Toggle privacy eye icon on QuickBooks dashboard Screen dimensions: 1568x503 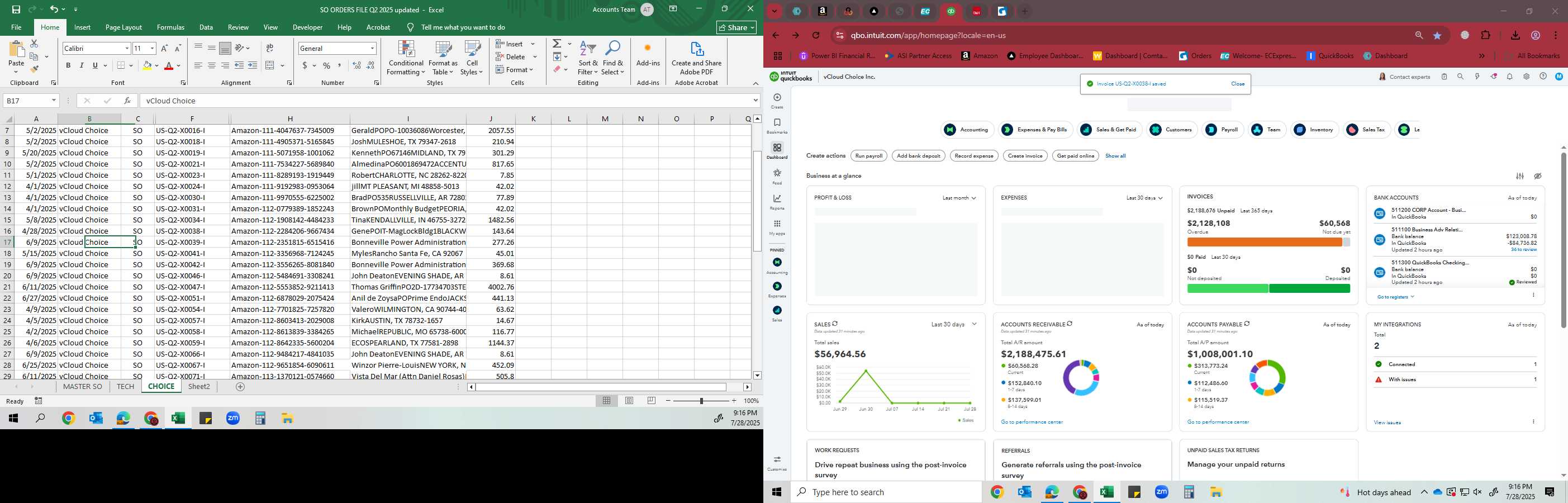point(1538,176)
